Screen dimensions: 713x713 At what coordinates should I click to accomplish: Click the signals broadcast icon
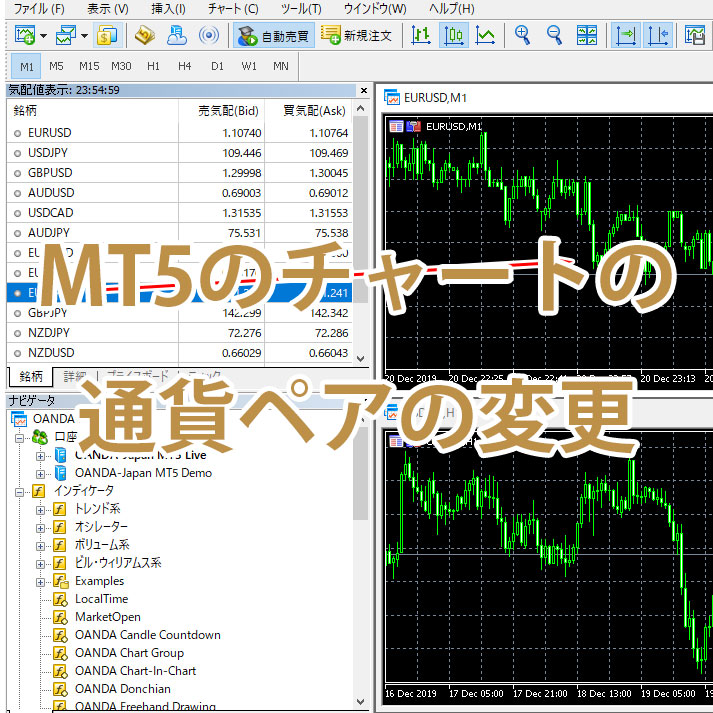click(209, 35)
